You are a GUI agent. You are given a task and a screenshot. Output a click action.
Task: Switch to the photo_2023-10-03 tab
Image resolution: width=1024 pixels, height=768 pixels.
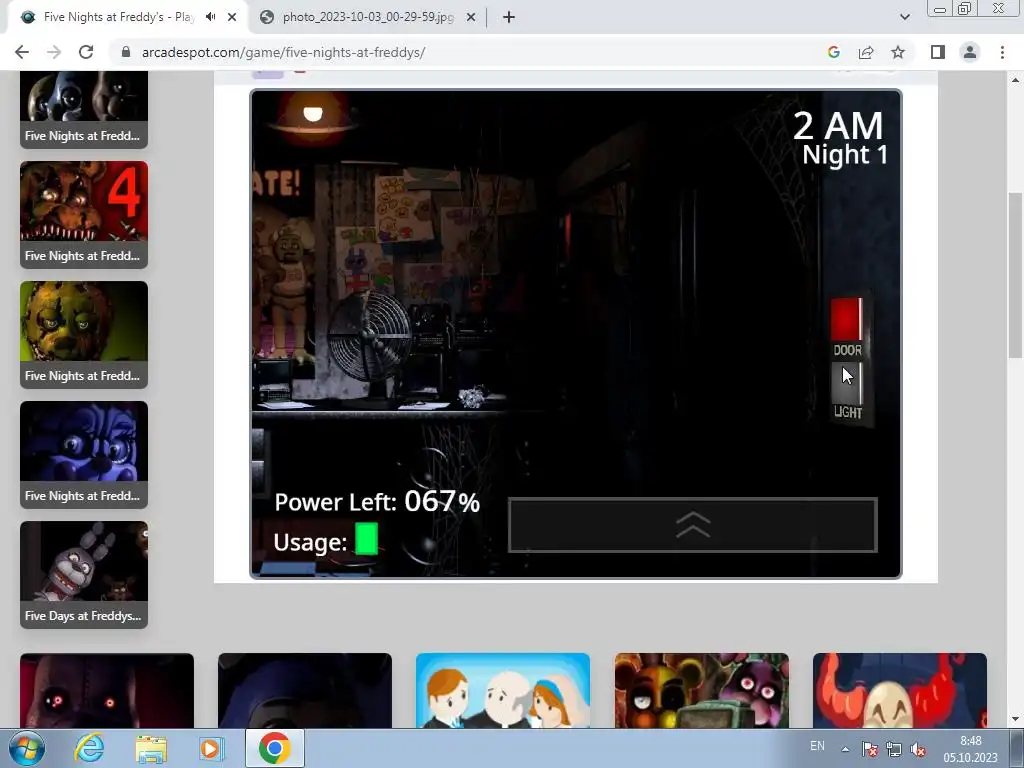tap(368, 17)
